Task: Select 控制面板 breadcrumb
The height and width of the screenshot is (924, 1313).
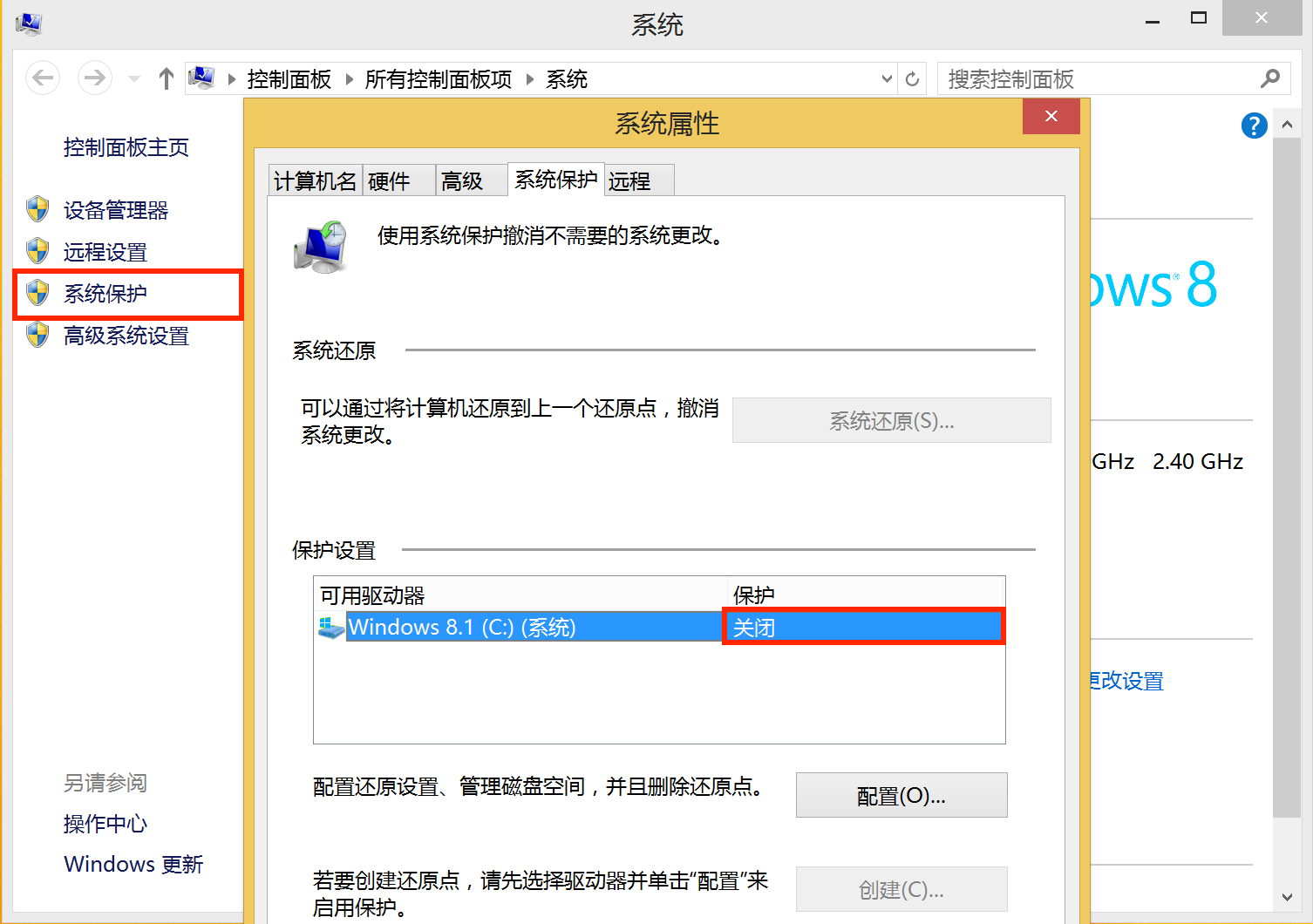Action: point(289,79)
